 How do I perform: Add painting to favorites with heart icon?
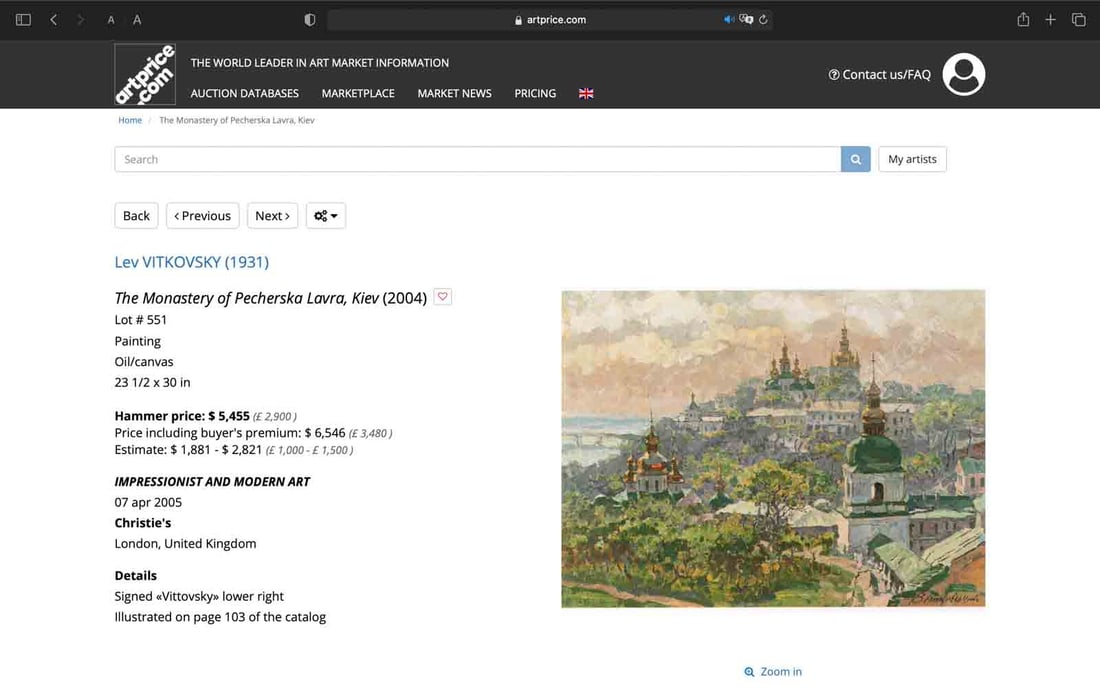[443, 297]
